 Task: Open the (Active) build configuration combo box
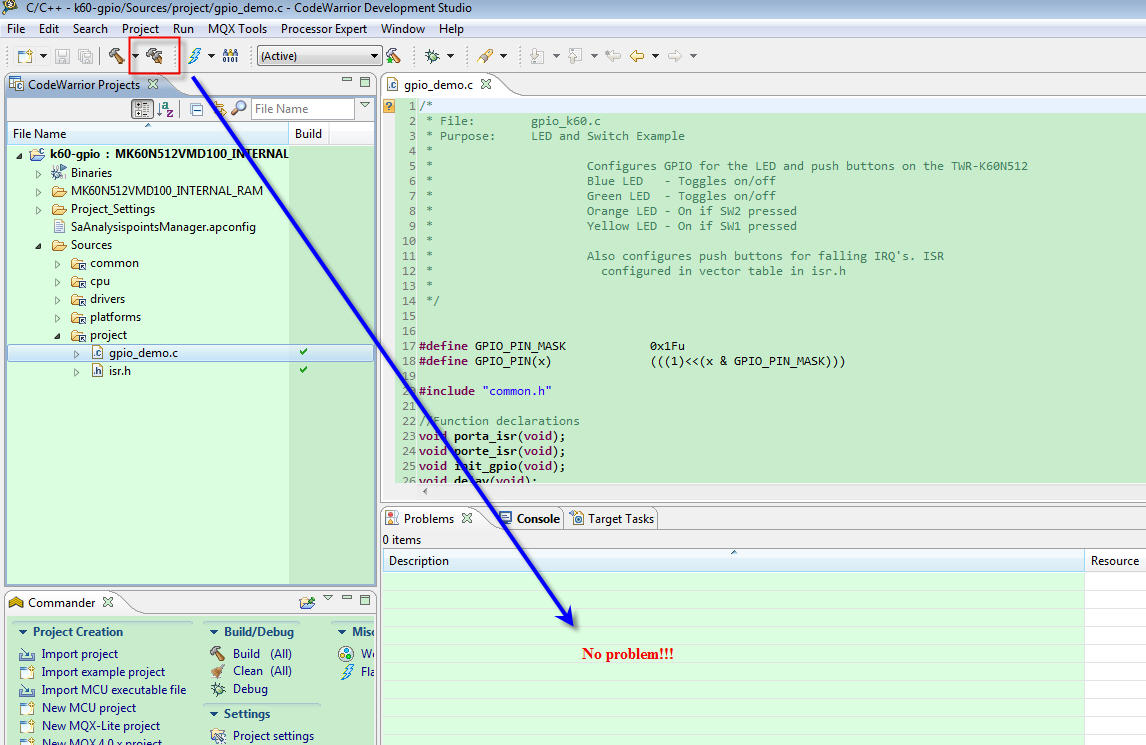pos(319,56)
